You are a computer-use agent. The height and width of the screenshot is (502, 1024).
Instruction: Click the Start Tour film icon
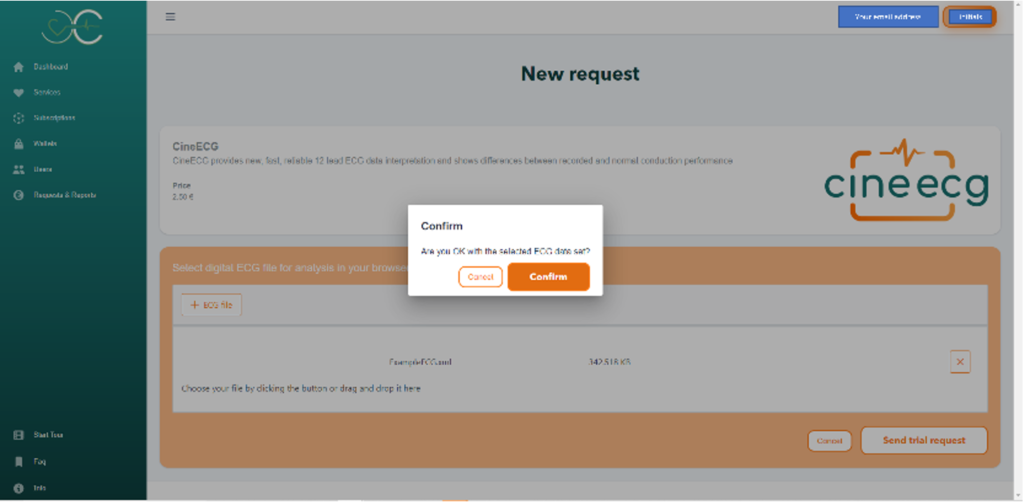[18, 435]
